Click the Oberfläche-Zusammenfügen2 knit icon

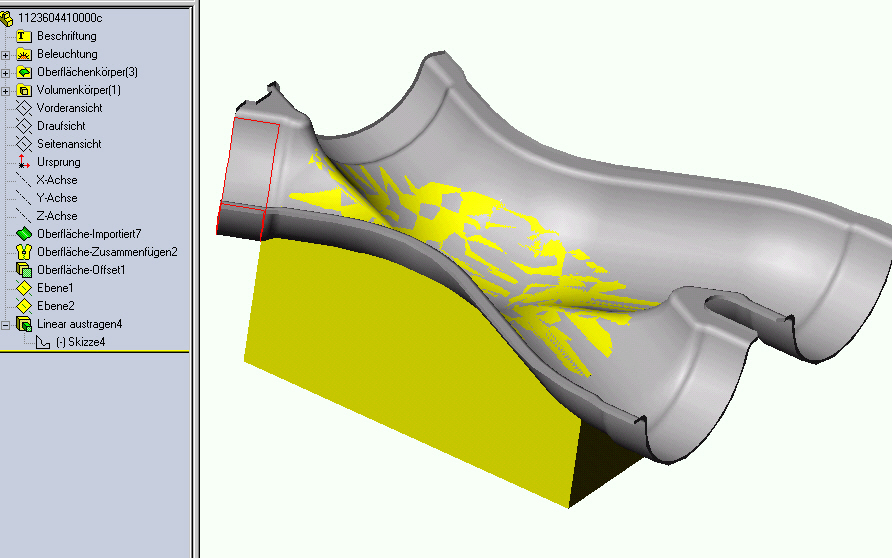[23, 252]
